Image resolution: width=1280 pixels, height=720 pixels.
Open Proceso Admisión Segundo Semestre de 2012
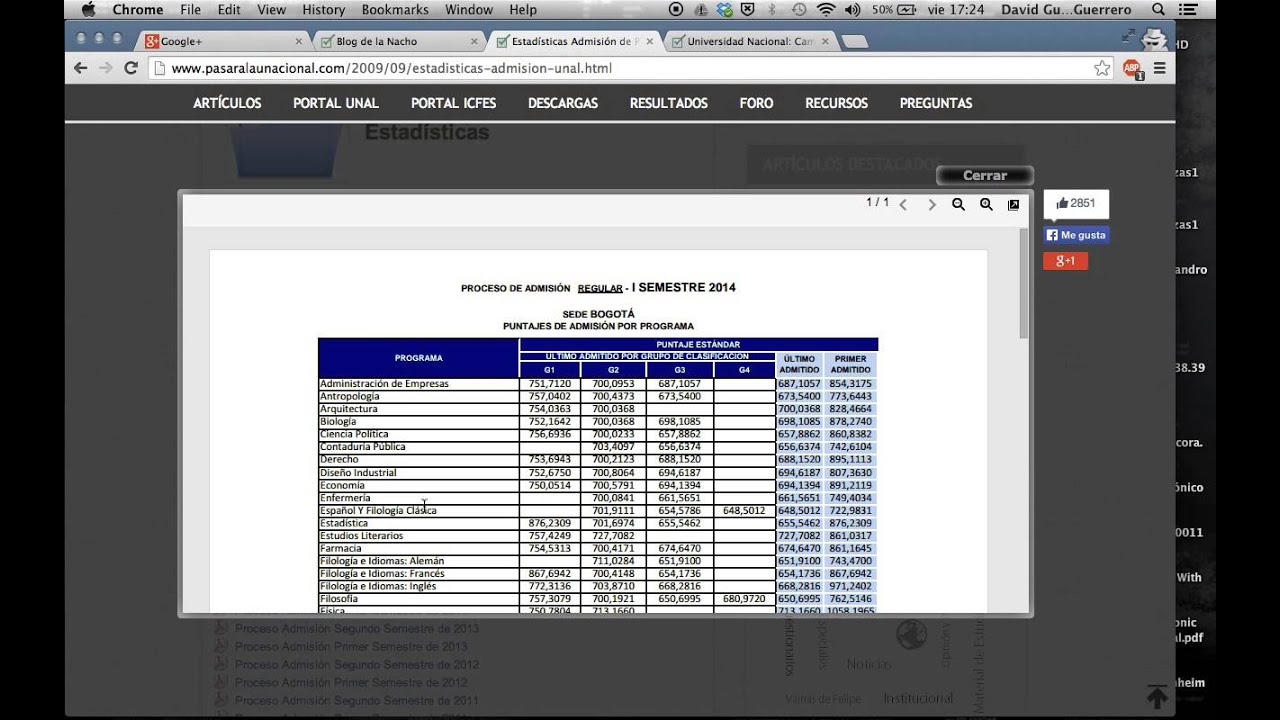(x=357, y=665)
